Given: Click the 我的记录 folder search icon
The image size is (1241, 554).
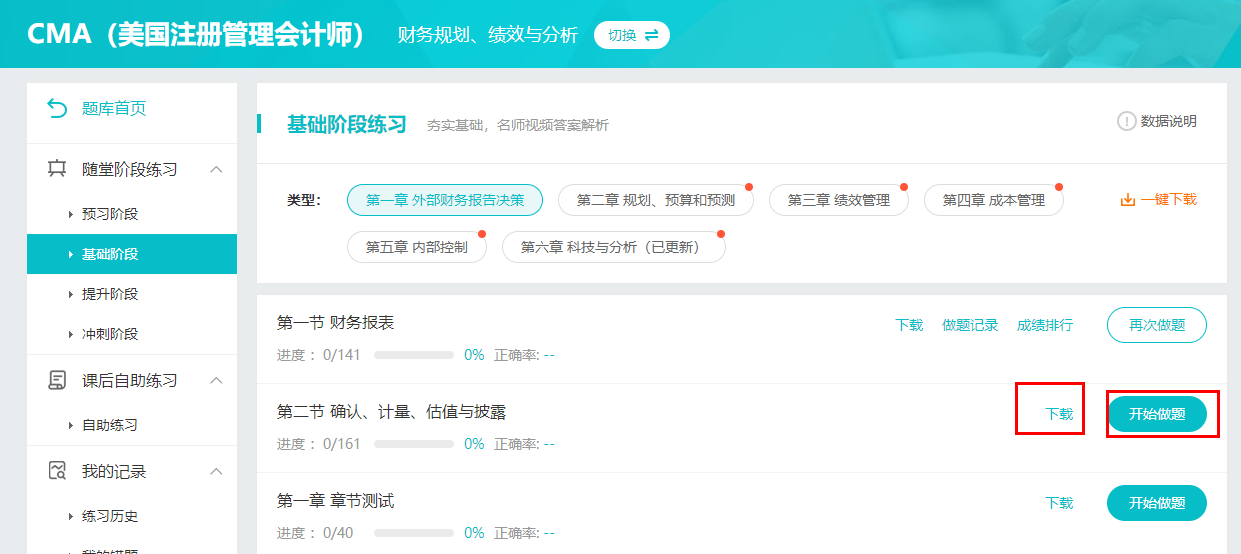Looking at the screenshot, I should (x=58, y=471).
